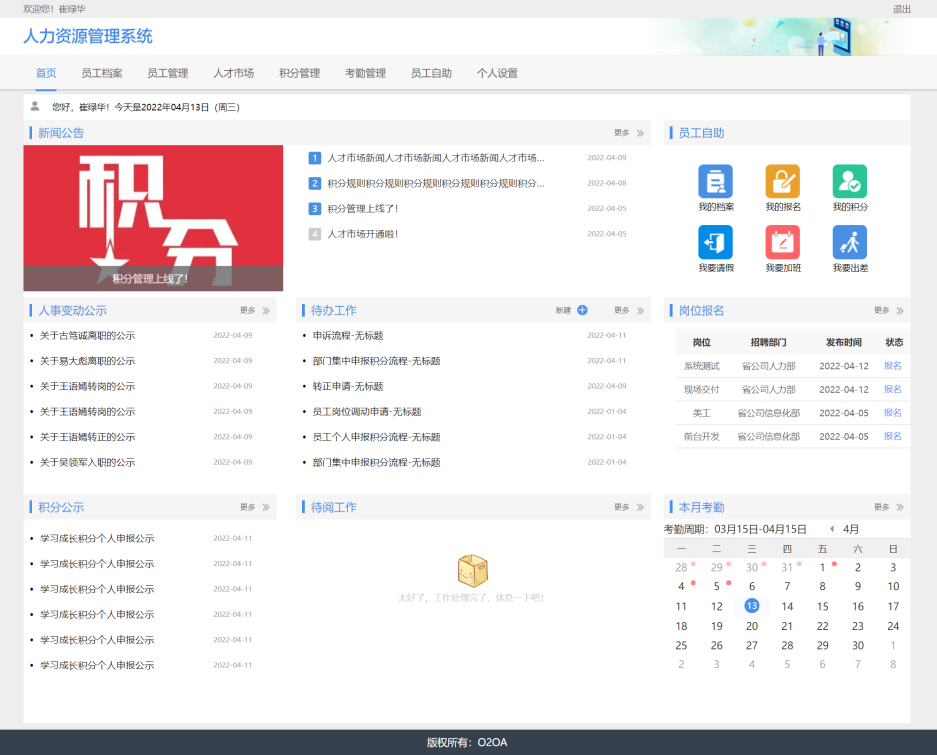Select day 20 in the attendance calendar
937x755 pixels.
pos(752,626)
